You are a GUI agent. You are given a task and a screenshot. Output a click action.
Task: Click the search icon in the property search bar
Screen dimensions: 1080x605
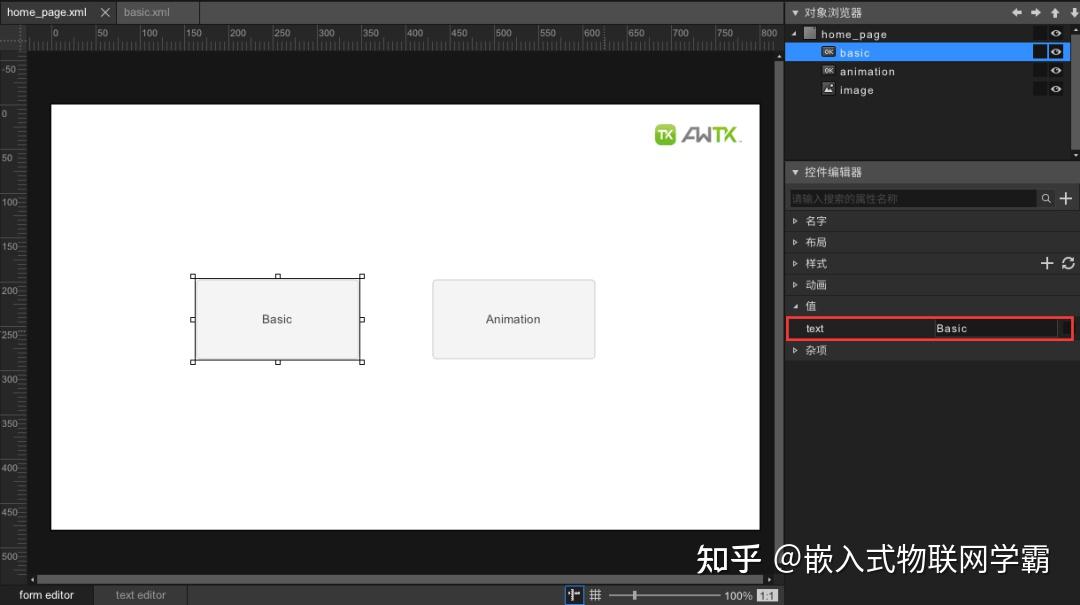(1046, 198)
